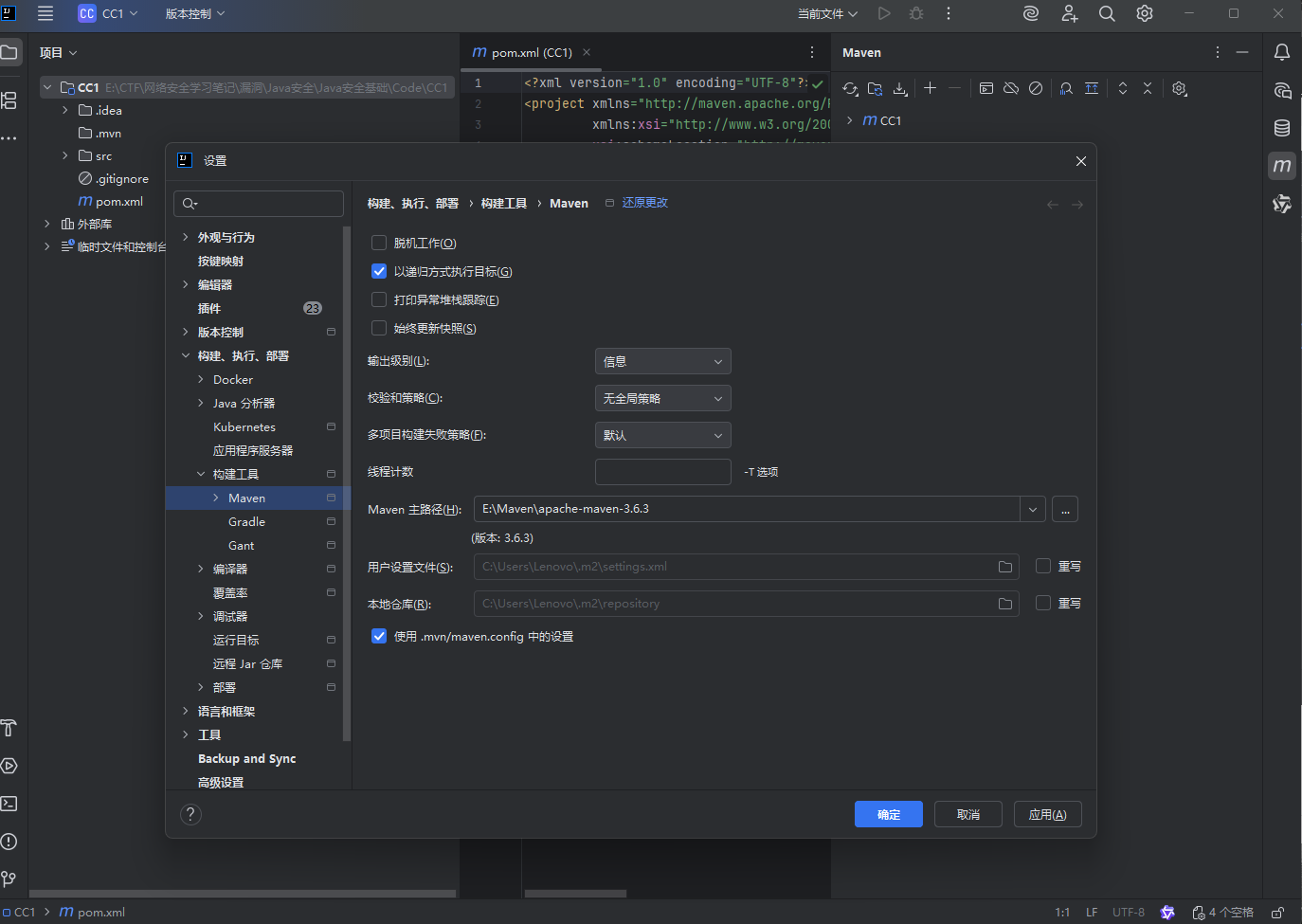Image resolution: width=1302 pixels, height=924 pixels.
Task: Click the 线程计数 input field
Action: pos(663,471)
